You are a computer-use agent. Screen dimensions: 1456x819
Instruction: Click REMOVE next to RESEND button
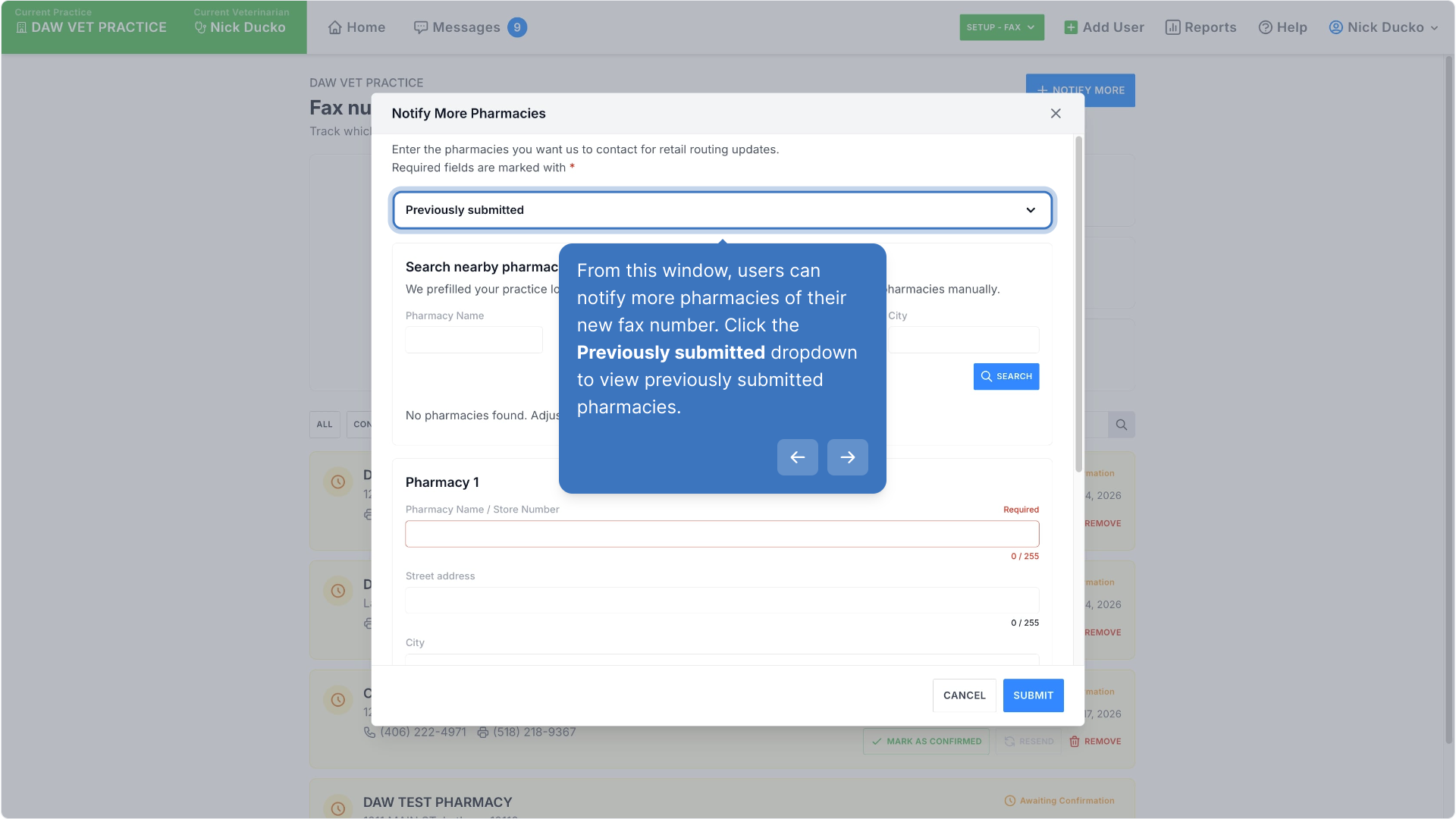pos(1095,742)
